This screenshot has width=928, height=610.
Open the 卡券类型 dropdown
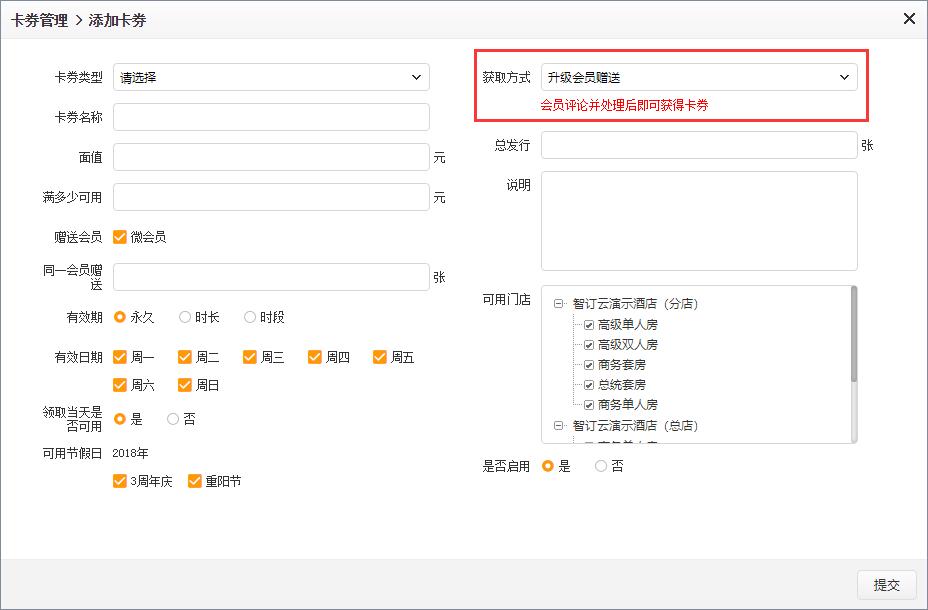pyautogui.click(x=271, y=77)
